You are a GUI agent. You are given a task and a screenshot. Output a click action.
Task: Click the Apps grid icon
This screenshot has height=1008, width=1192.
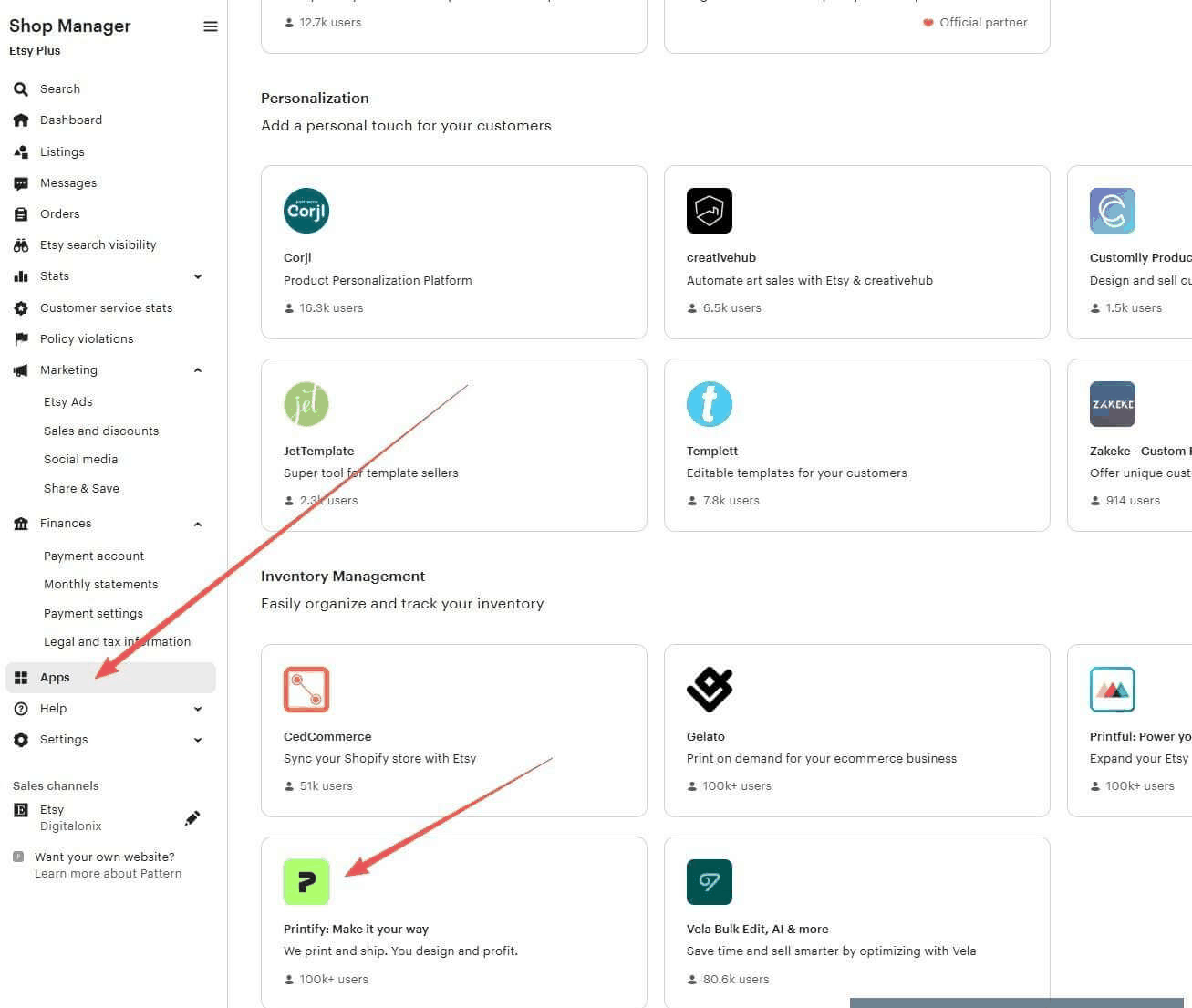point(21,678)
